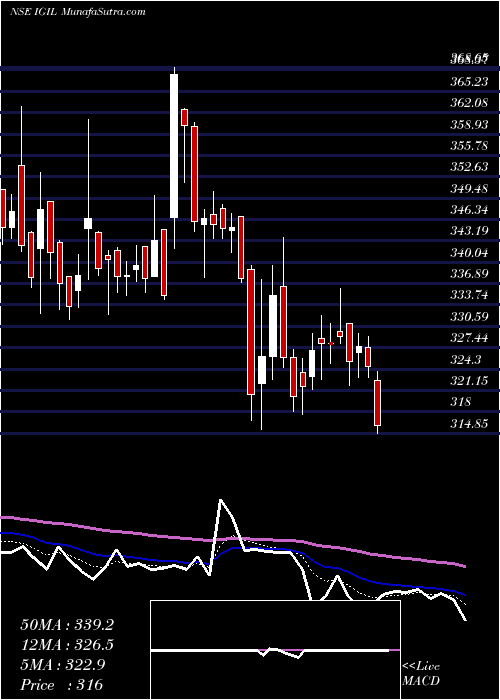Viewport: 500px width, 700px height.
Task: Click the 321.15 price level label
Action: 469,381
